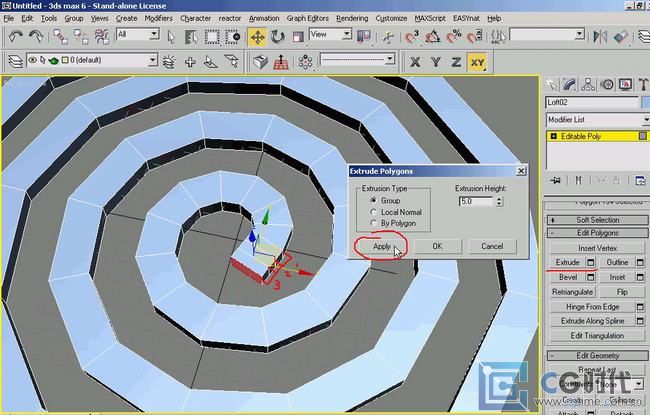Screen dimensions: 650x415
Task: Toggle the Angle Snap icon
Action: (433, 36)
